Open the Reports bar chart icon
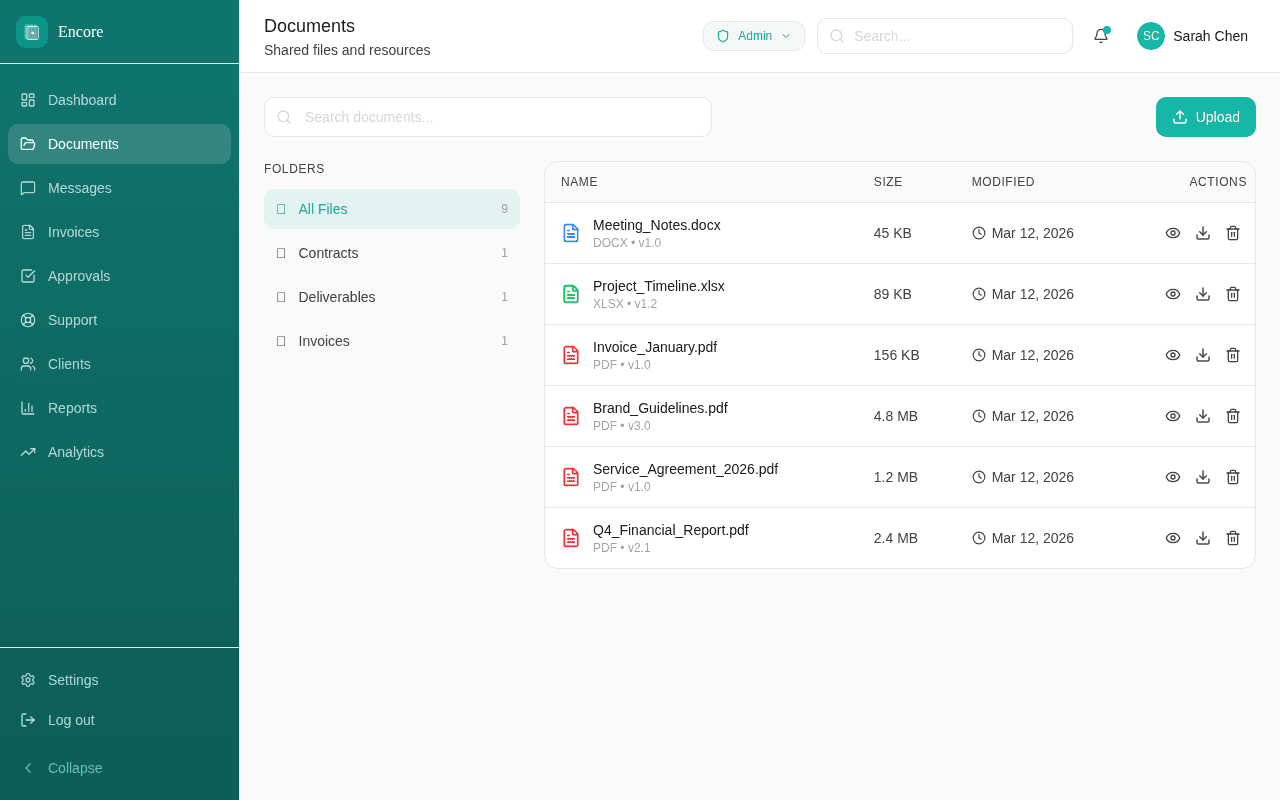The image size is (1280, 800). pyautogui.click(x=28, y=408)
